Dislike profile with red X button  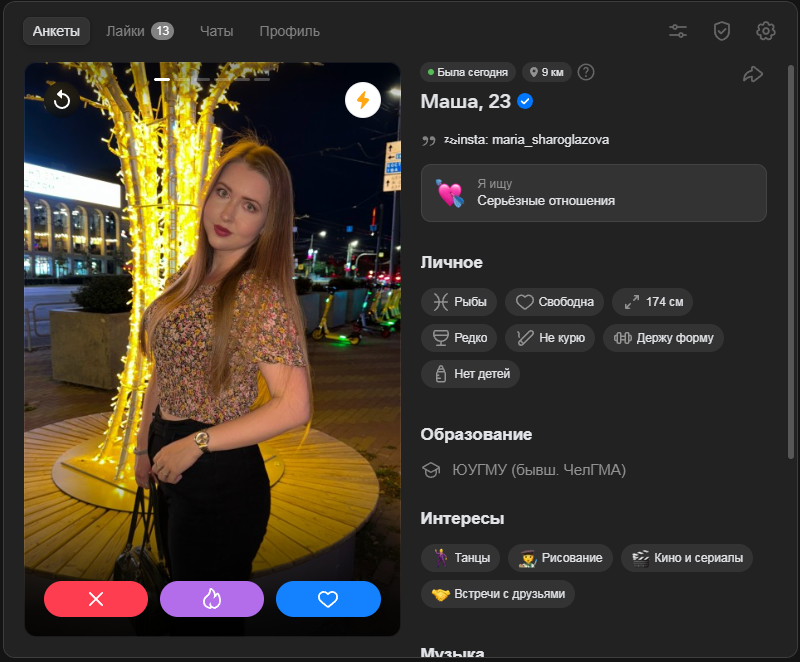click(x=96, y=599)
